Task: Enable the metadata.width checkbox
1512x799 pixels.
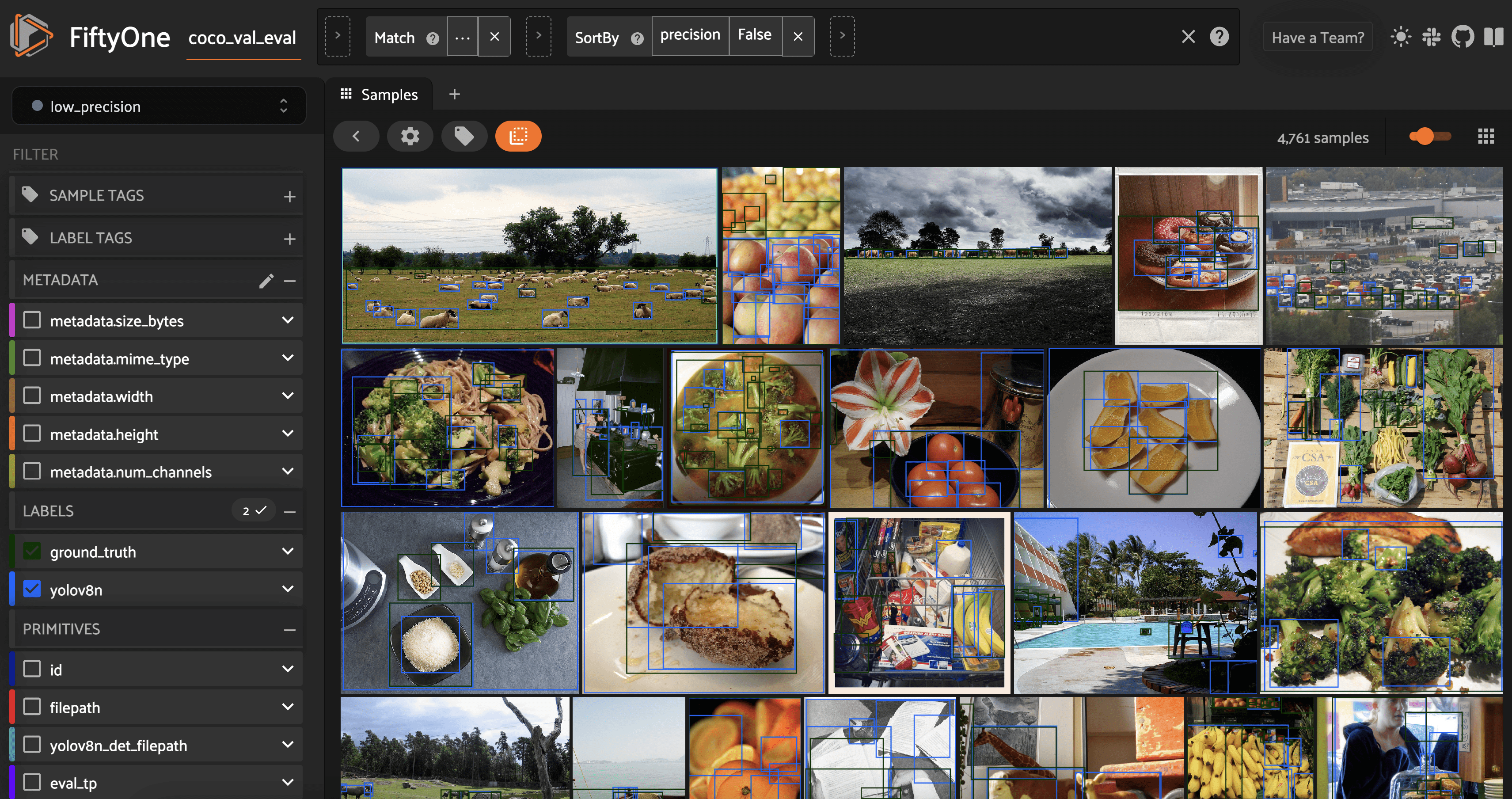Action: [32, 396]
